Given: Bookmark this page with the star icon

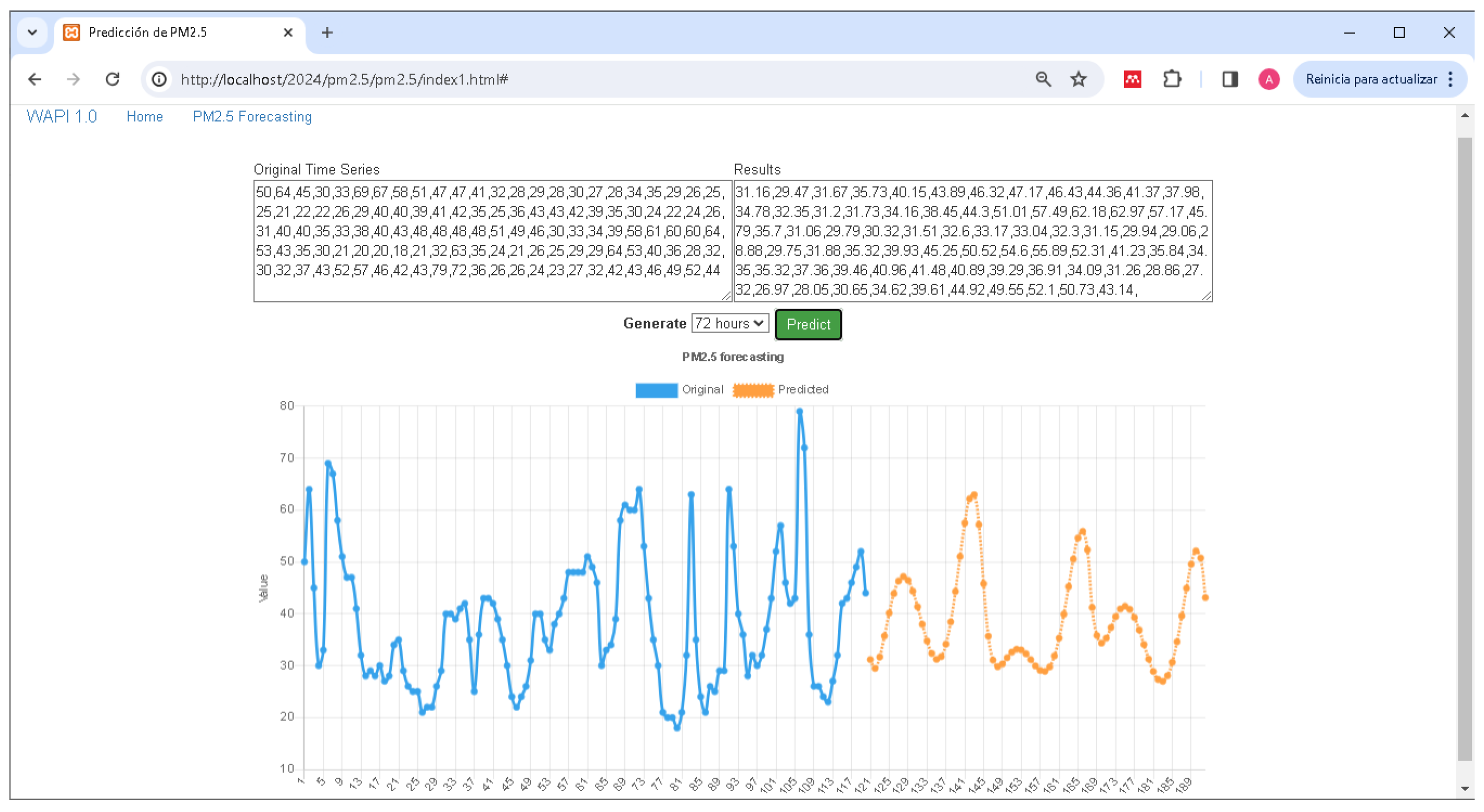Looking at the screenshot, I should tap(1079, 79).
